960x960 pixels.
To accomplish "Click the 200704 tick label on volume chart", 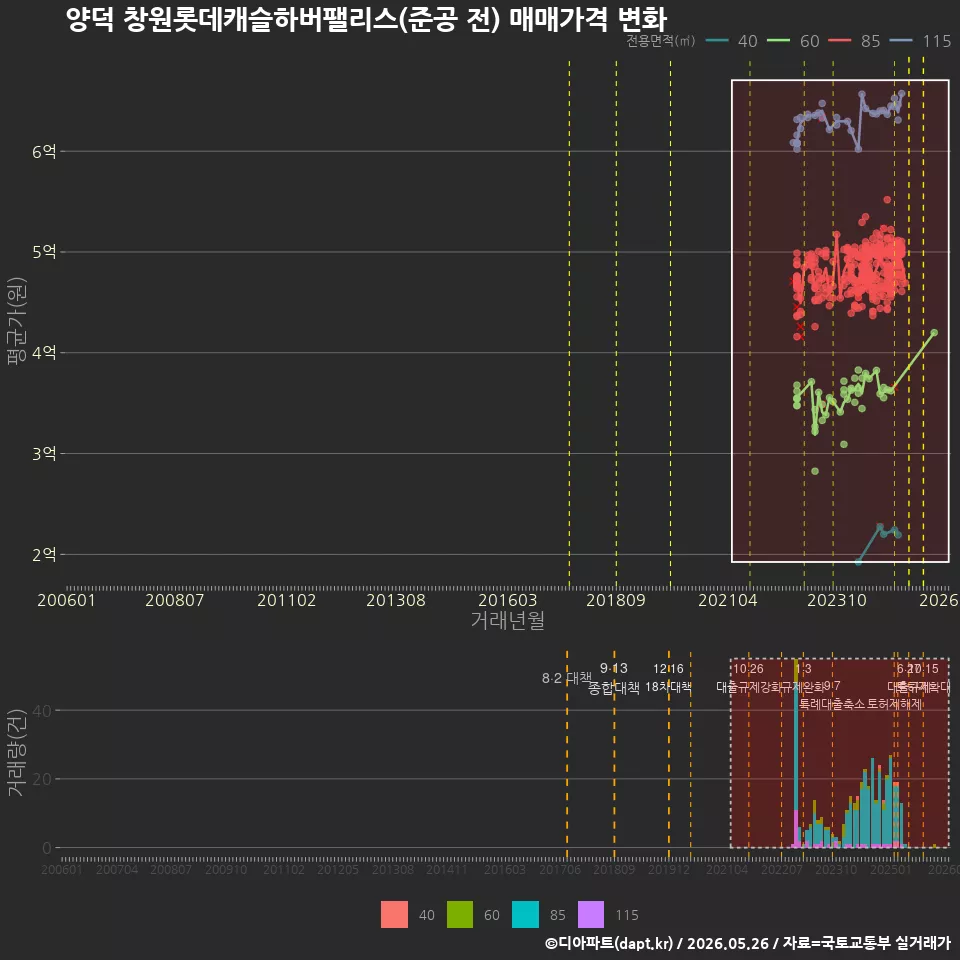I will 117,869.
